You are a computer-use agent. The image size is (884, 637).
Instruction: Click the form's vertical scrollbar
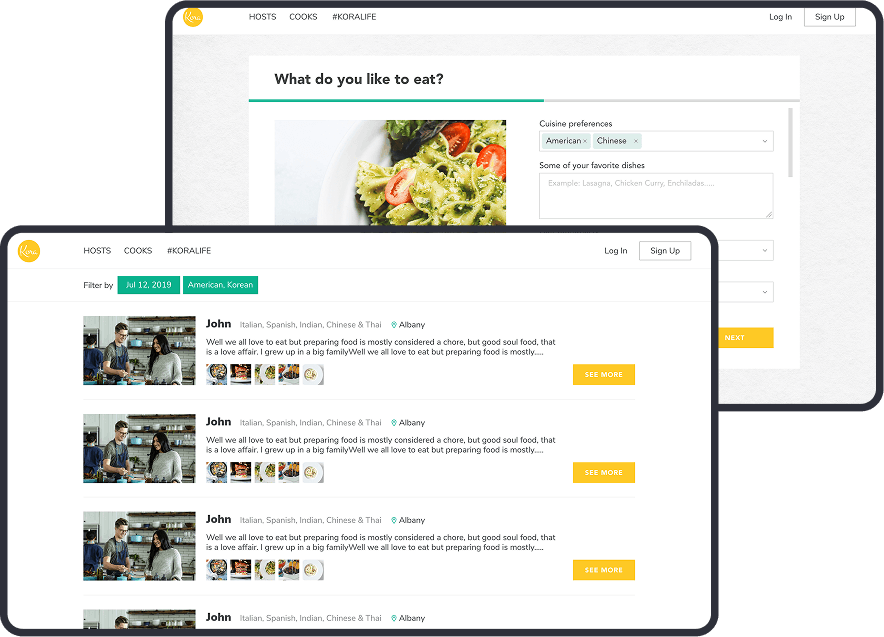click(x=790, y=143)
